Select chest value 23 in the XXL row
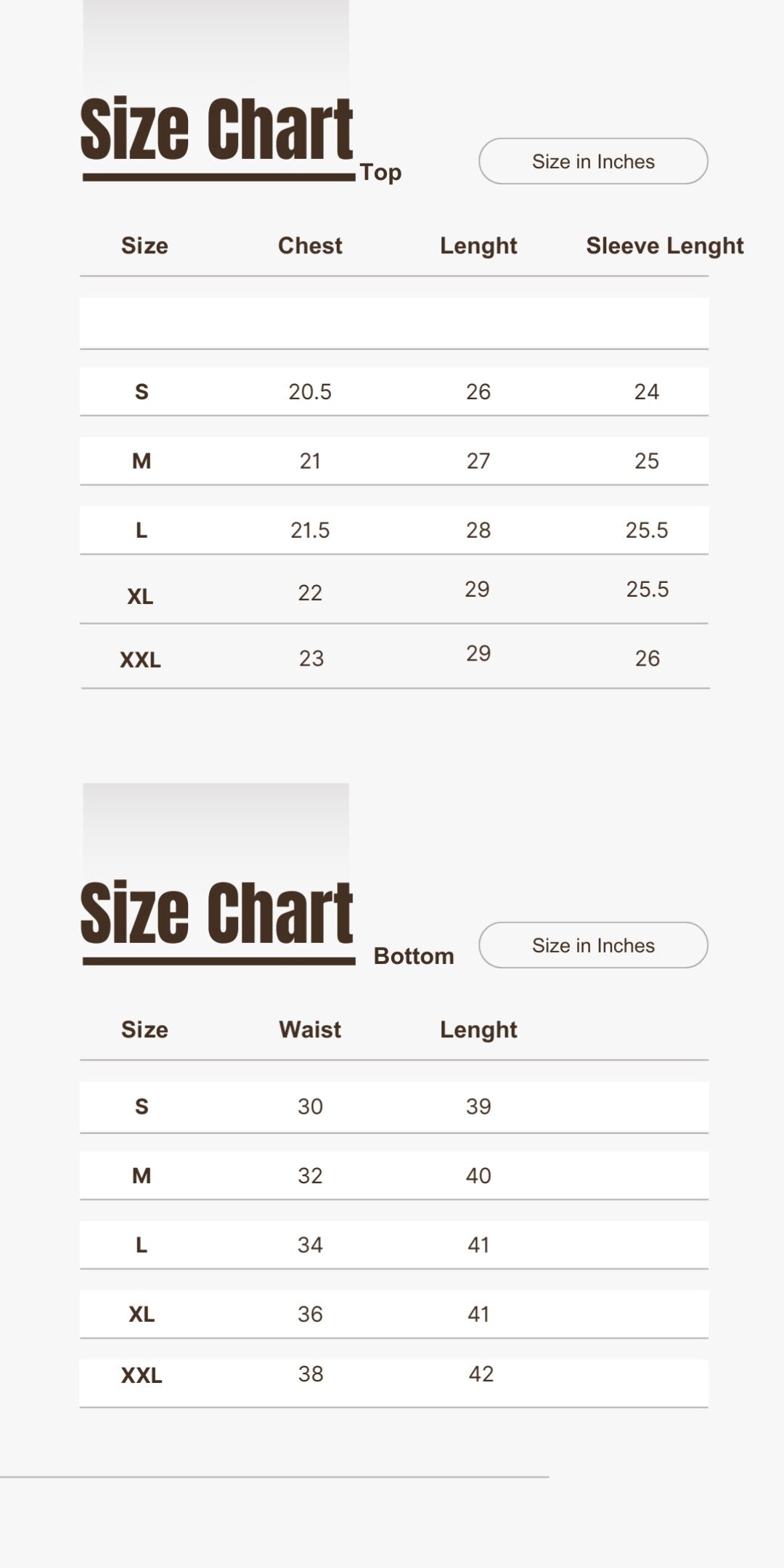 [311, 658]
